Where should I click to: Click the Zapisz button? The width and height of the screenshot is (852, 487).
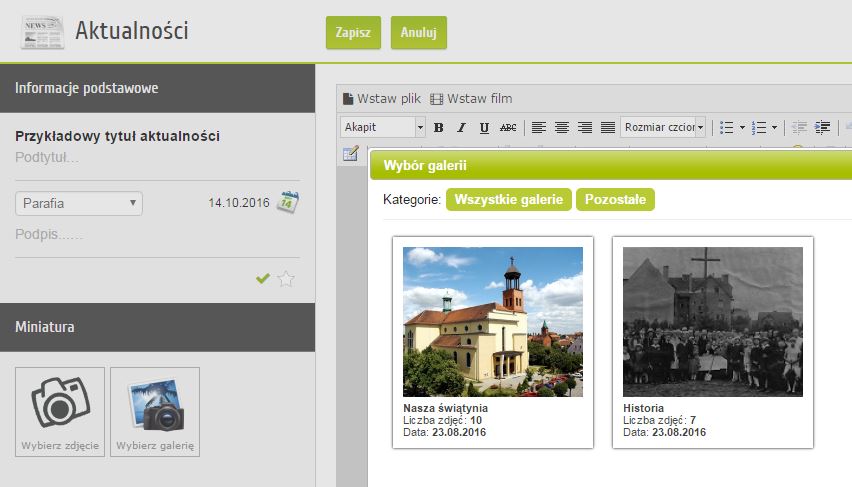click(x=353, y=32)
